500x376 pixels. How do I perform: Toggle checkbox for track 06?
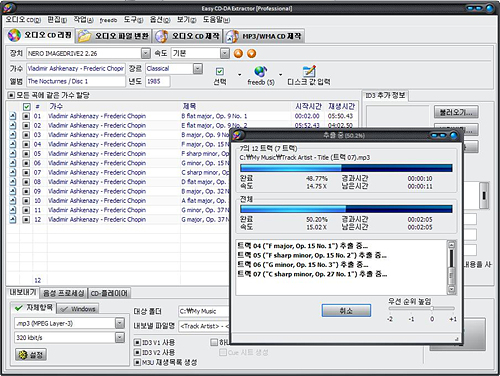coord(26,163)
